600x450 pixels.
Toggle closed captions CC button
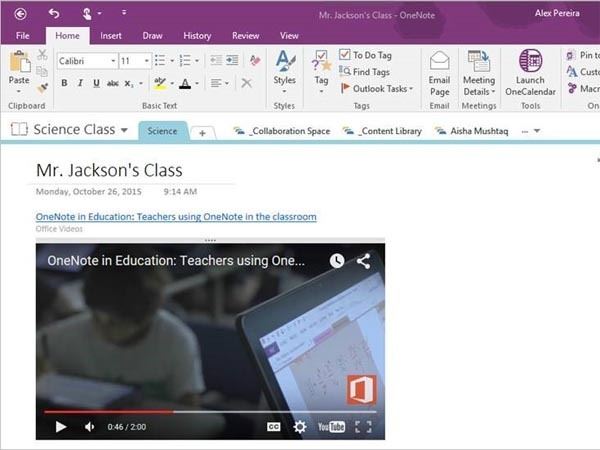point(273,427)
